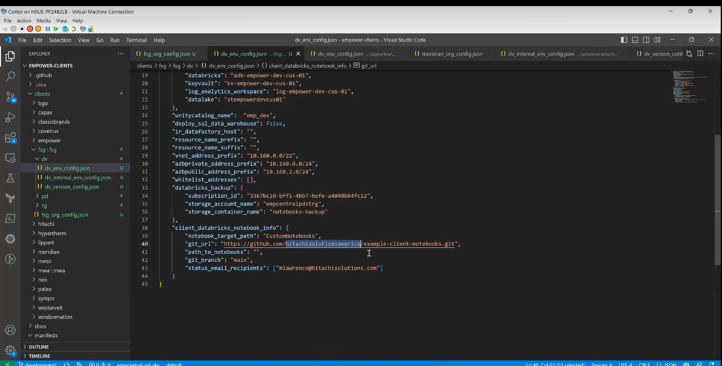Open Explorer Views and More Actions ellipsis

coord(120,54)
